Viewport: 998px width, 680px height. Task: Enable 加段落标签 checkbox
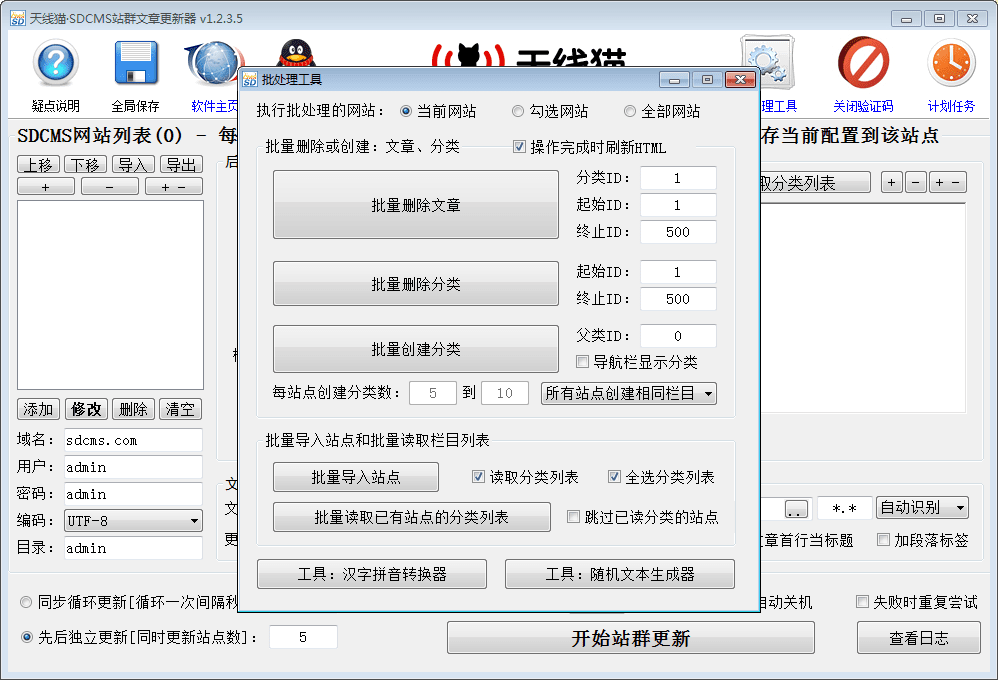point(883,539)
